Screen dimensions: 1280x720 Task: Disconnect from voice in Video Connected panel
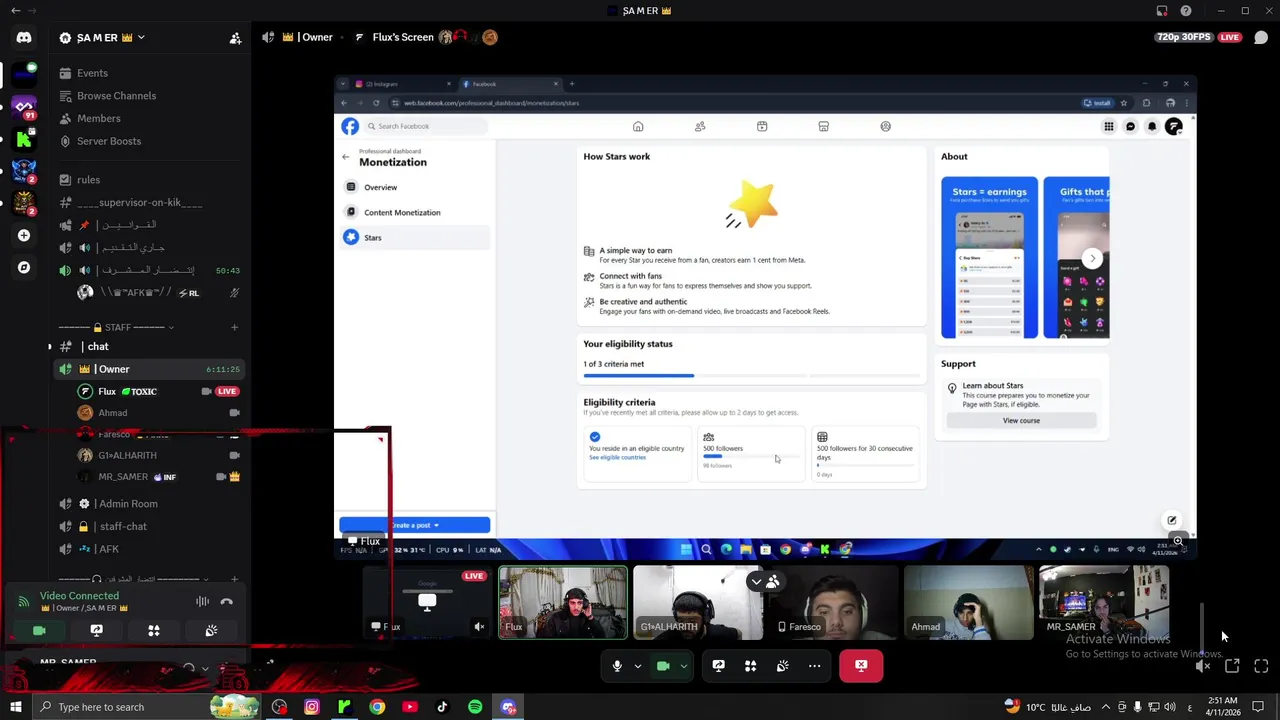[x=227, y=601]
